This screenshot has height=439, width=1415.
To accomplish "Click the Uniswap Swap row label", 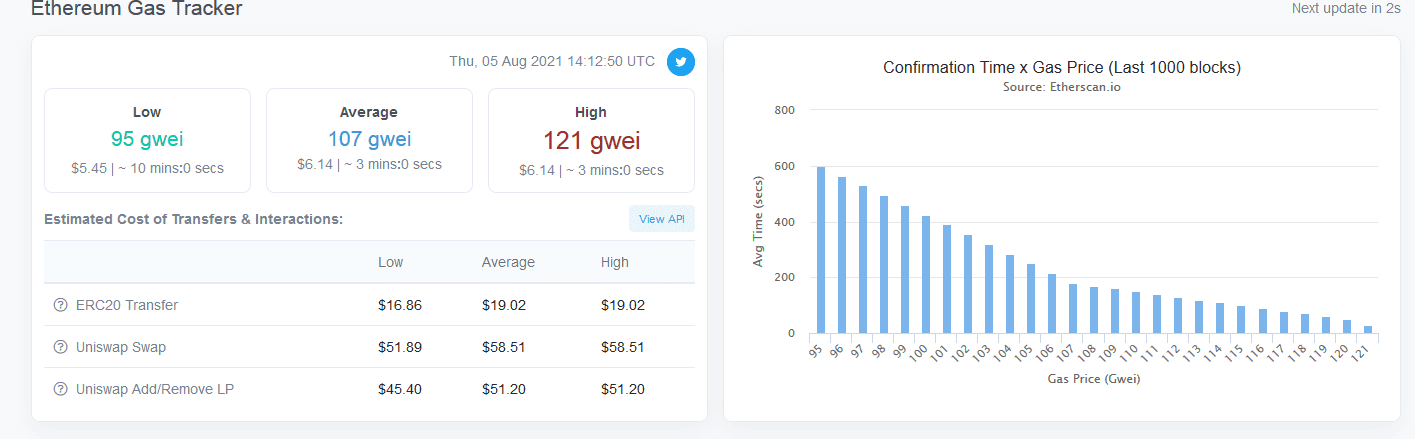I will pyautogui.click(x=121, y=347).
